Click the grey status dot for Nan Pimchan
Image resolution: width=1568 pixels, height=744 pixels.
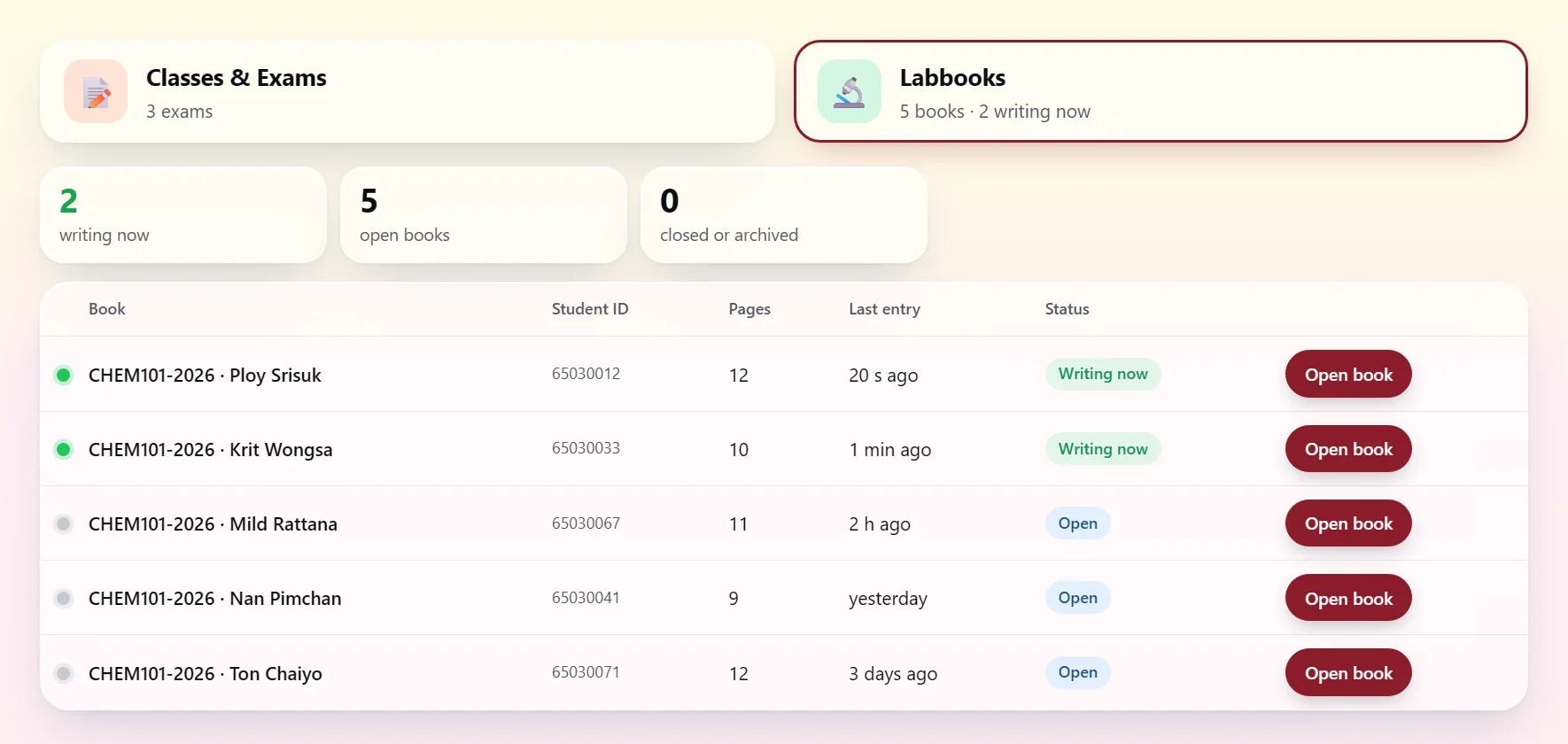click(x=64, y=598)
